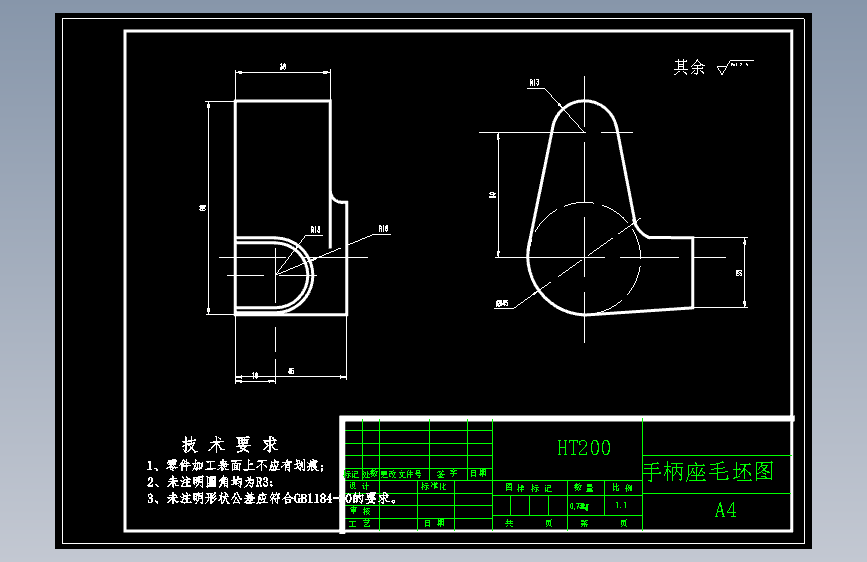
Task: Select the drawing title 手柄座毛坯图
Action: 708,472
